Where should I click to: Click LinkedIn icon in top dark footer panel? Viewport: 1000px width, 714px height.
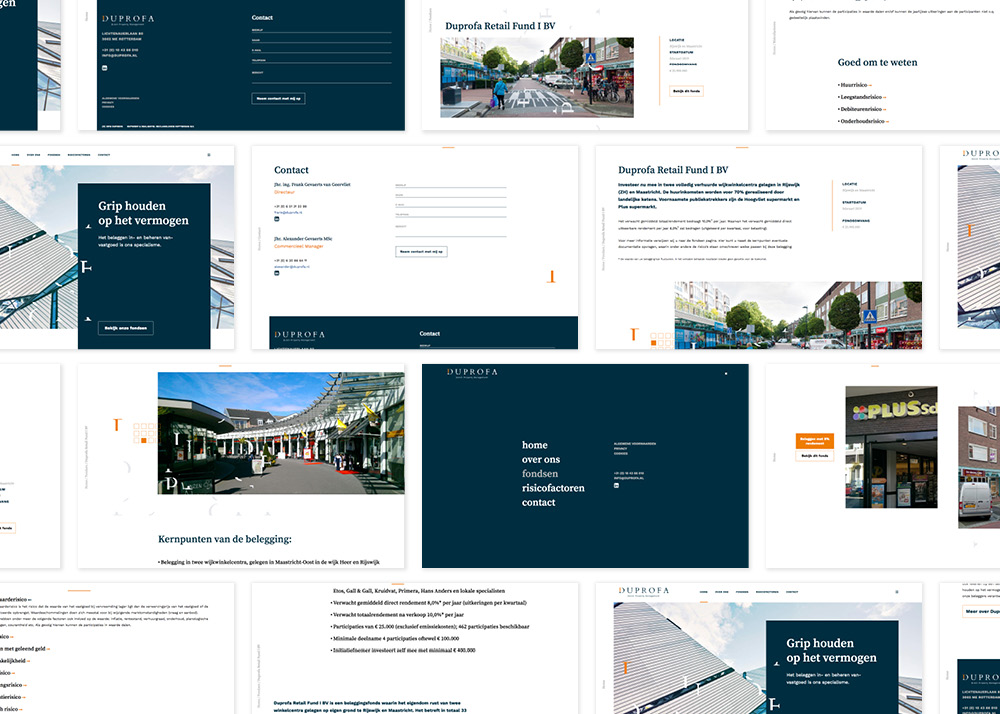coord(105,67)
